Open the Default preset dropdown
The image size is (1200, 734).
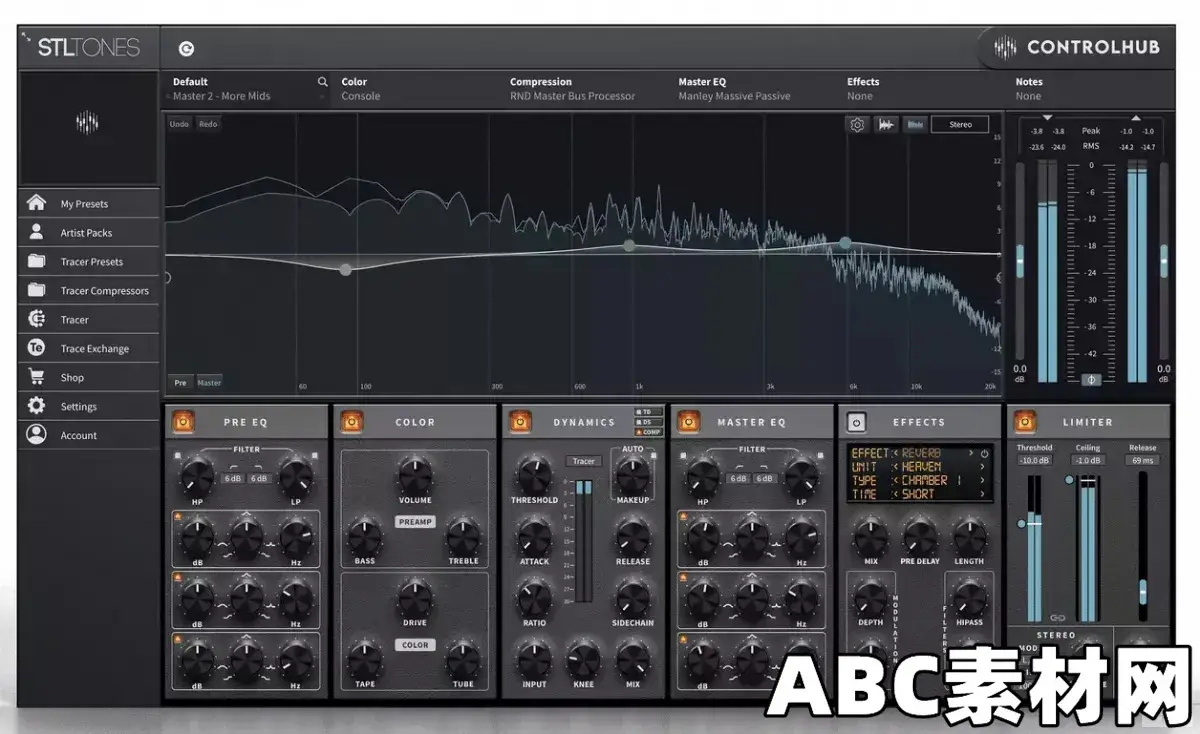(x=247, y=89)
